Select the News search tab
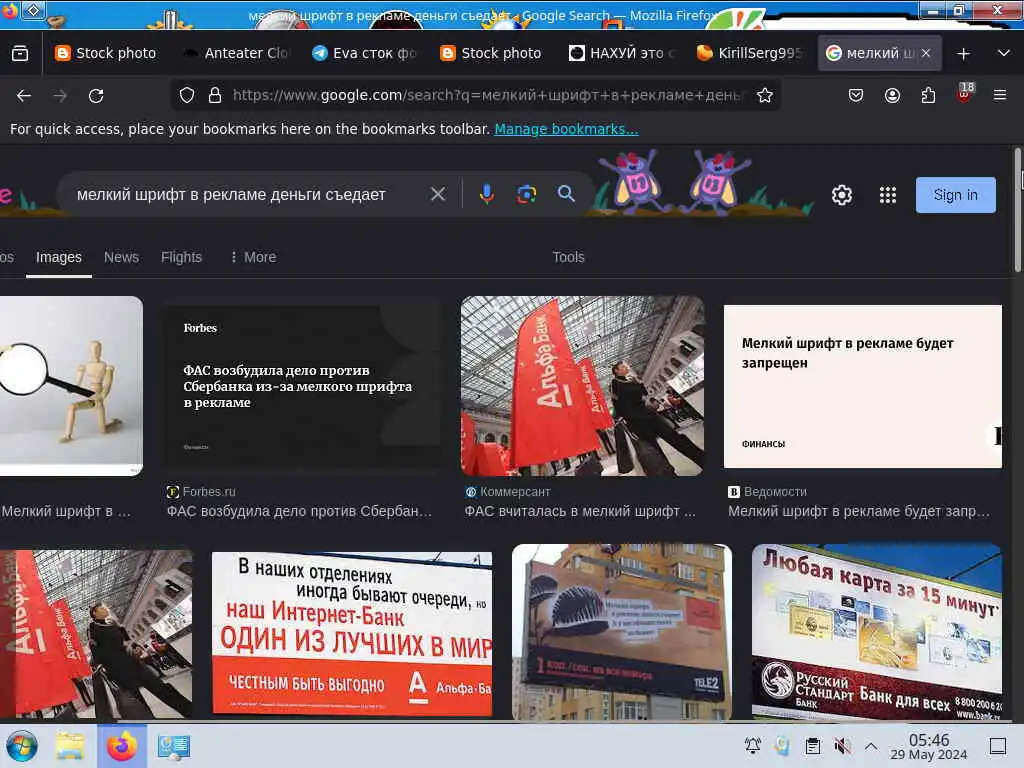Screen dimensions: 1024x768 pyautogui.click(x=121, y=257)
